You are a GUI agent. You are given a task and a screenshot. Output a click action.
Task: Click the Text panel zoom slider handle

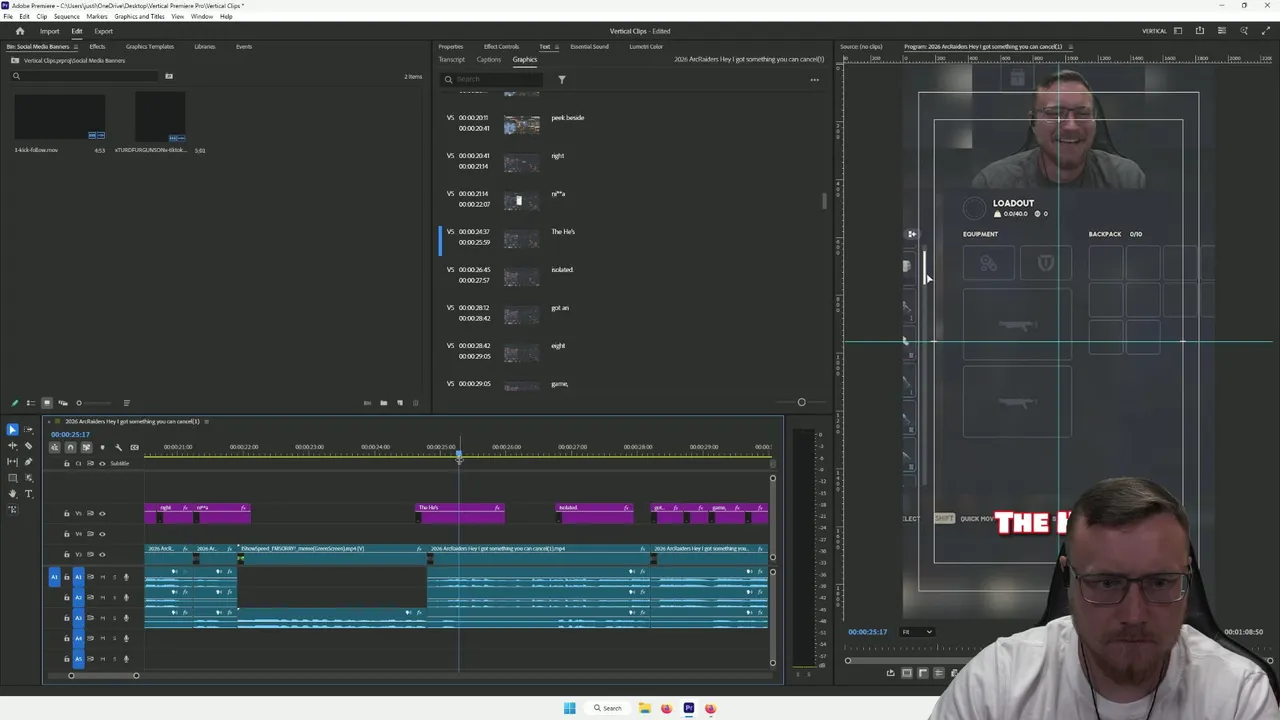tap(801, 402)
